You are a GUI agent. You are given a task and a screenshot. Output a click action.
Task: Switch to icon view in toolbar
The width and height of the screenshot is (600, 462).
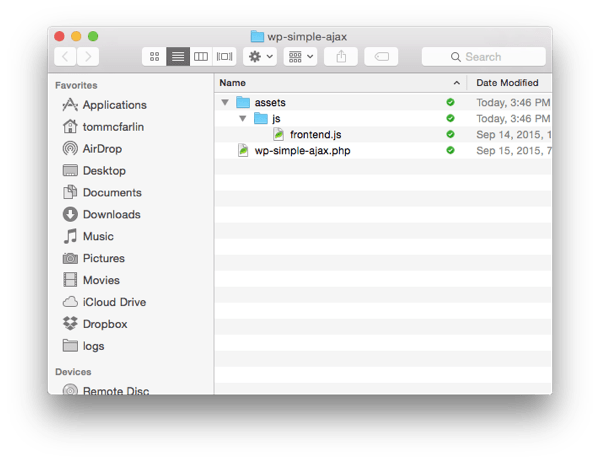[x=154, y=57]
